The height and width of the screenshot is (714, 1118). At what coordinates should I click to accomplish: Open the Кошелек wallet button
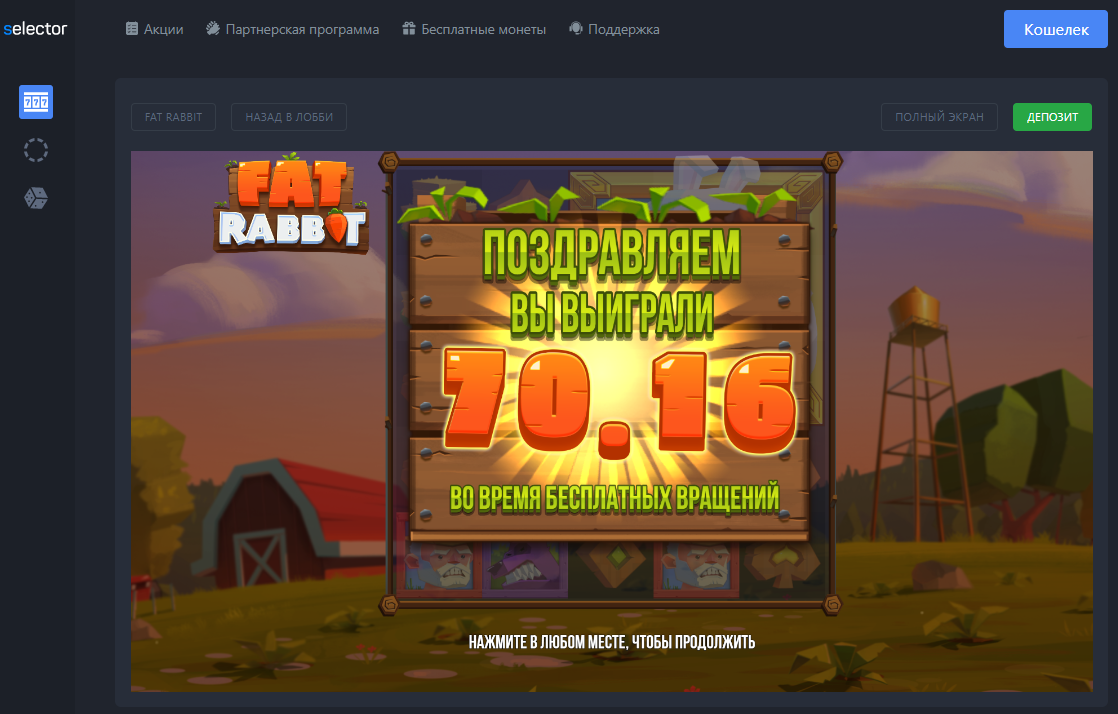(1056, 29)
